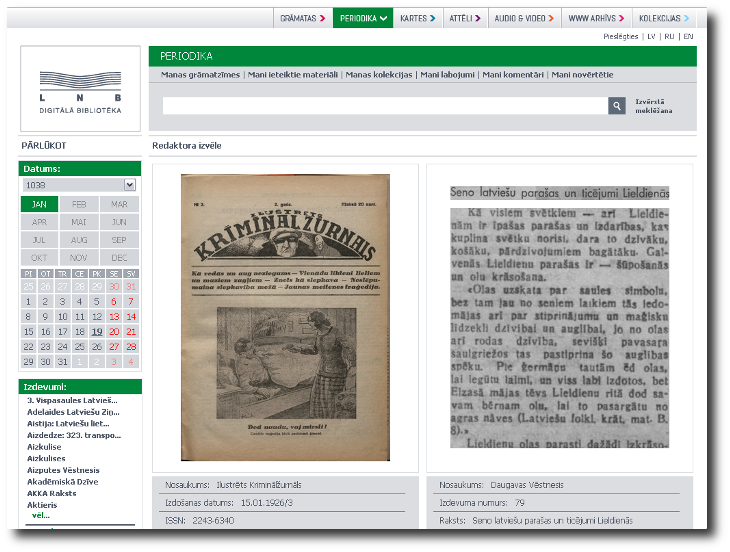
Task: Select month OKT
Action: 40,257
